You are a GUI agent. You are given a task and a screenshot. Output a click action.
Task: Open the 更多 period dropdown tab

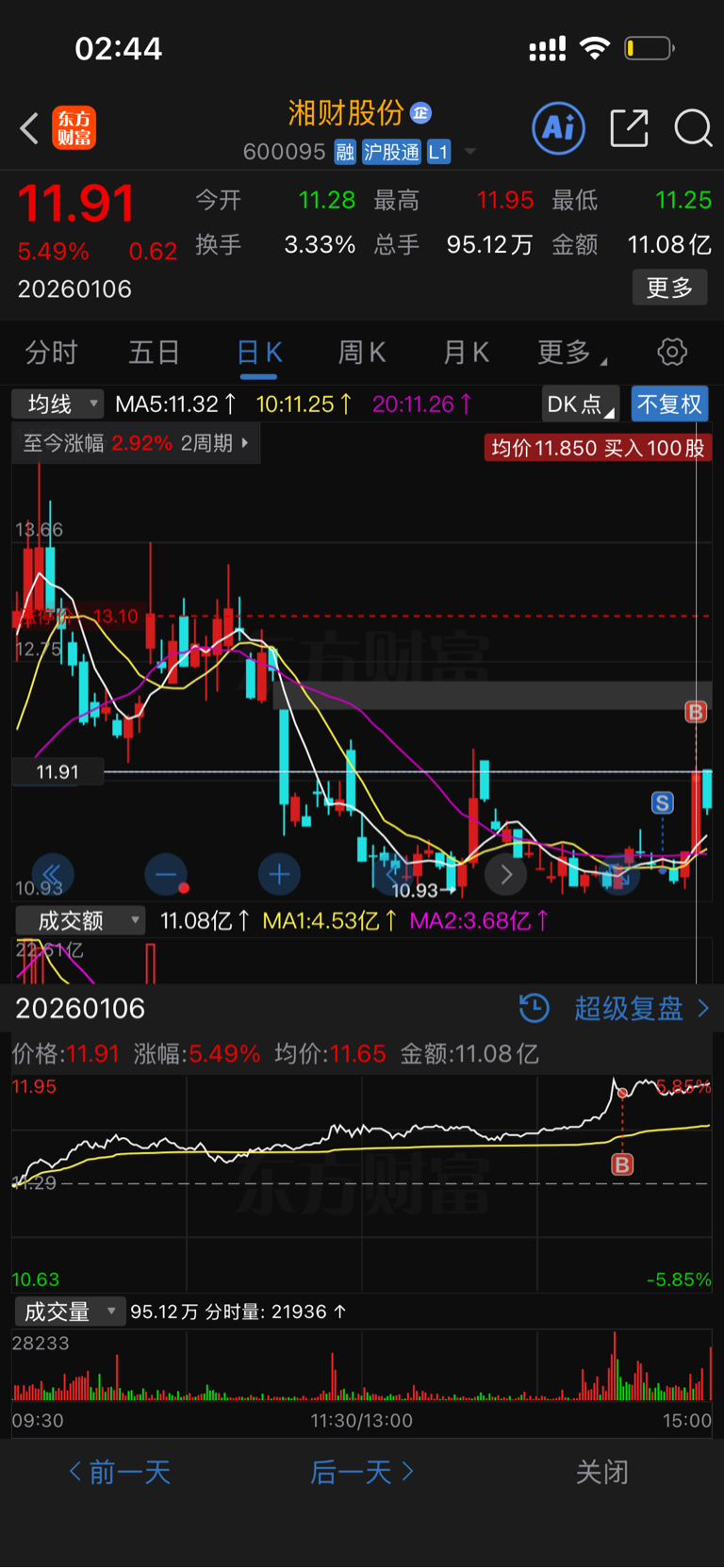(572, 353)
